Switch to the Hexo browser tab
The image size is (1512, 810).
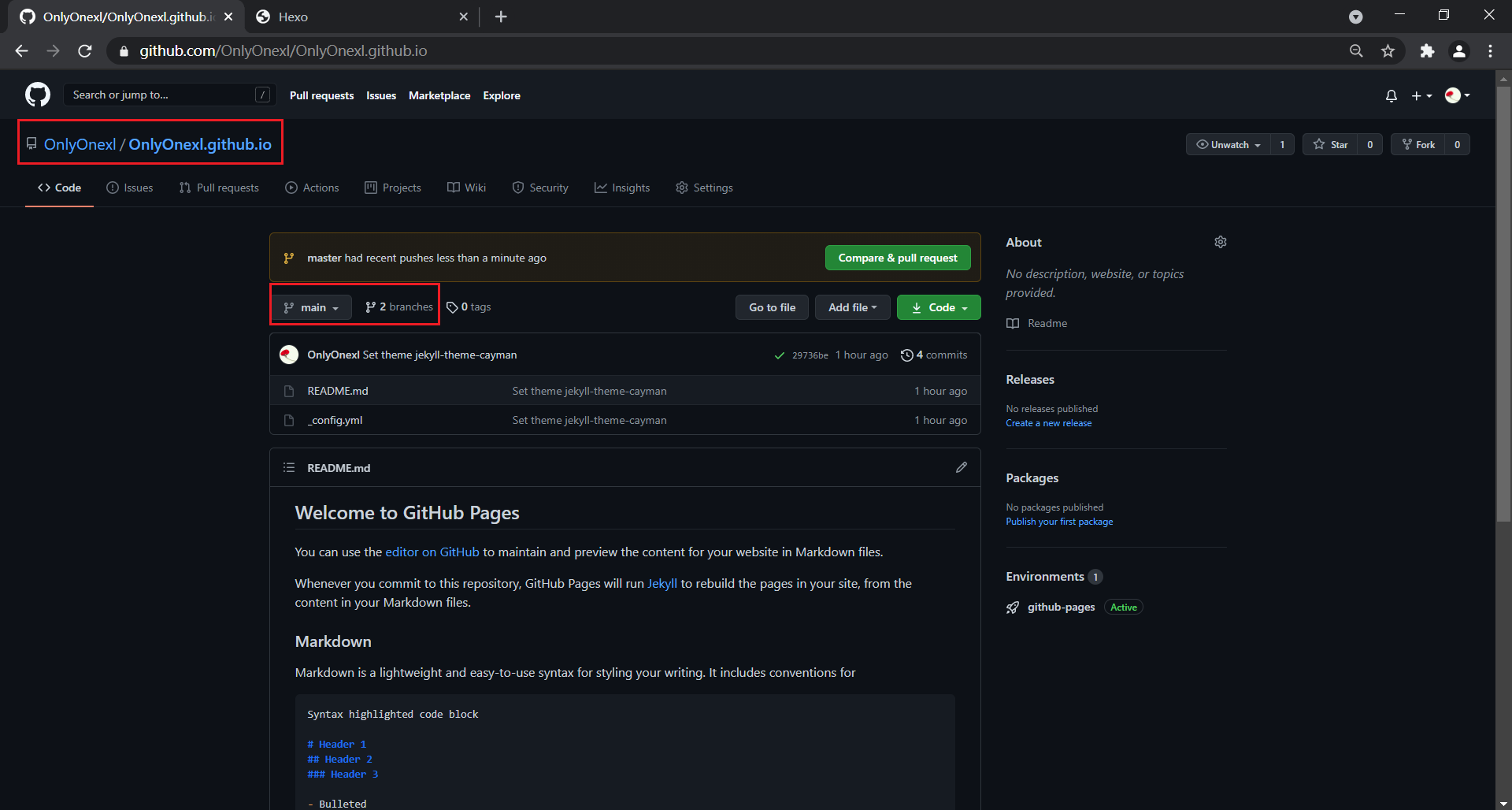coord(362,17)
